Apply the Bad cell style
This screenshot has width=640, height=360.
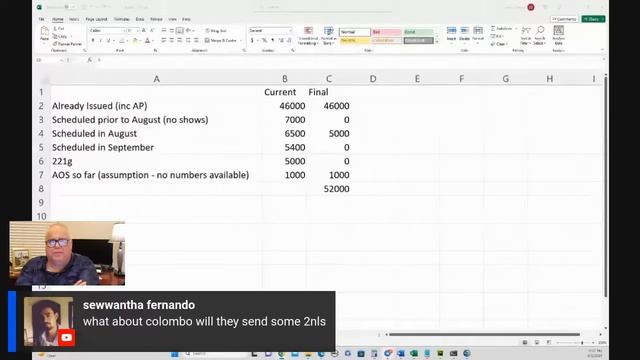pyautogui.click(x=387, y=32)
